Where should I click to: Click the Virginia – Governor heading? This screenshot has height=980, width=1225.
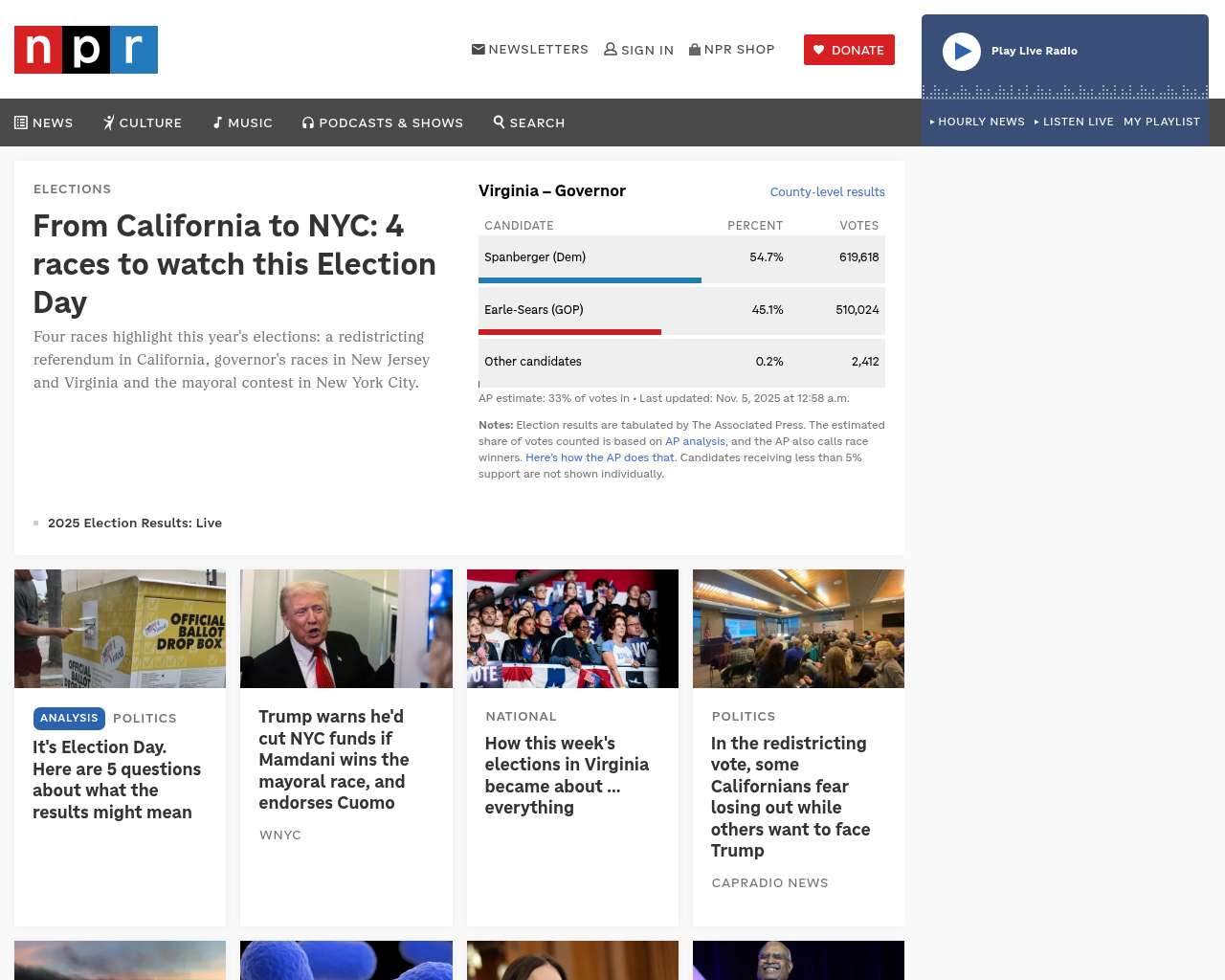coord(552,190)
